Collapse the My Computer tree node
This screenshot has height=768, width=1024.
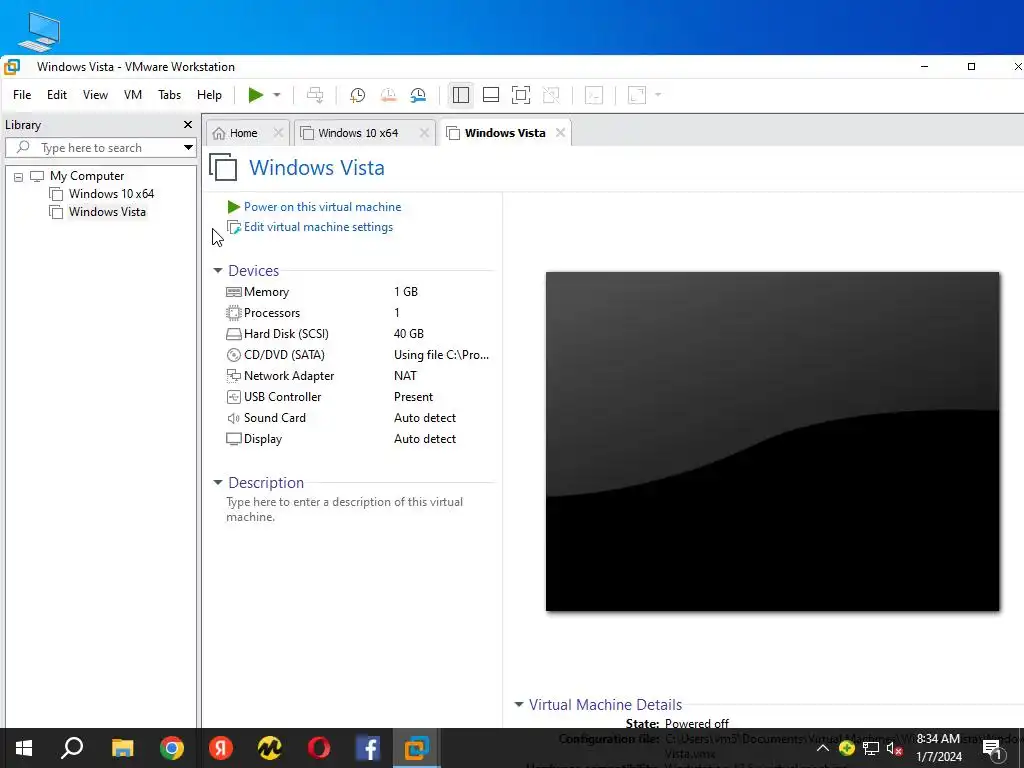pyautogui.click(x=18, y=177)
